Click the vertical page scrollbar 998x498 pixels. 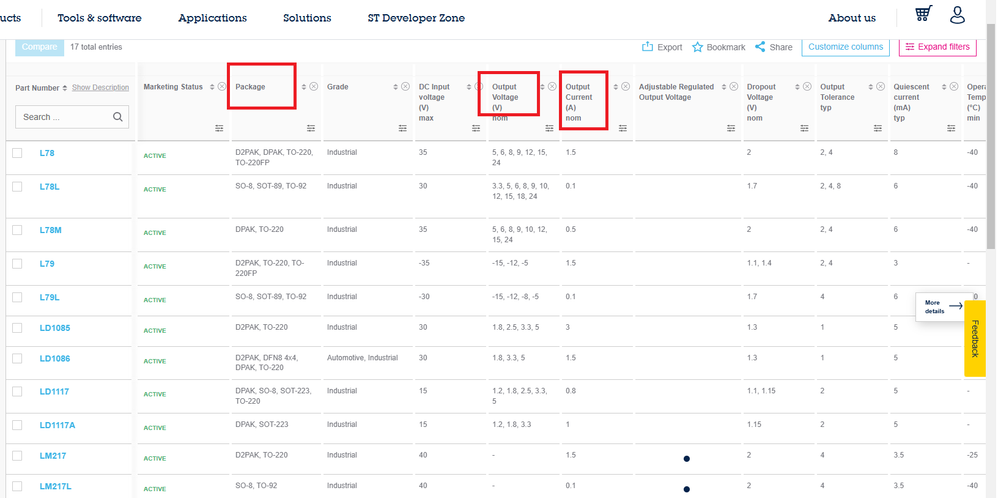990,137
